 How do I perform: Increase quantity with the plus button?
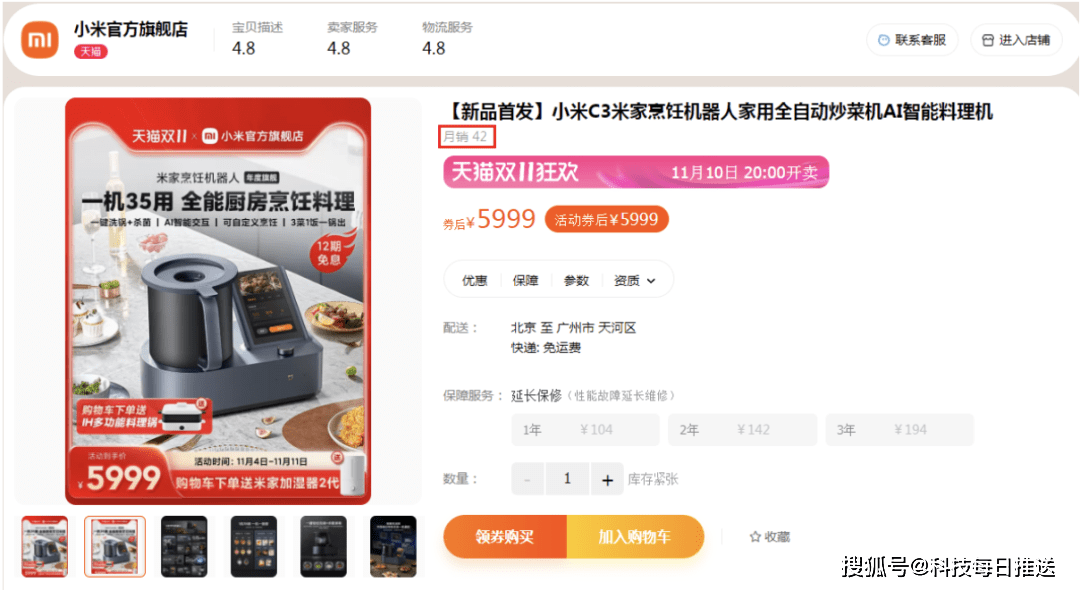(607, 480)
